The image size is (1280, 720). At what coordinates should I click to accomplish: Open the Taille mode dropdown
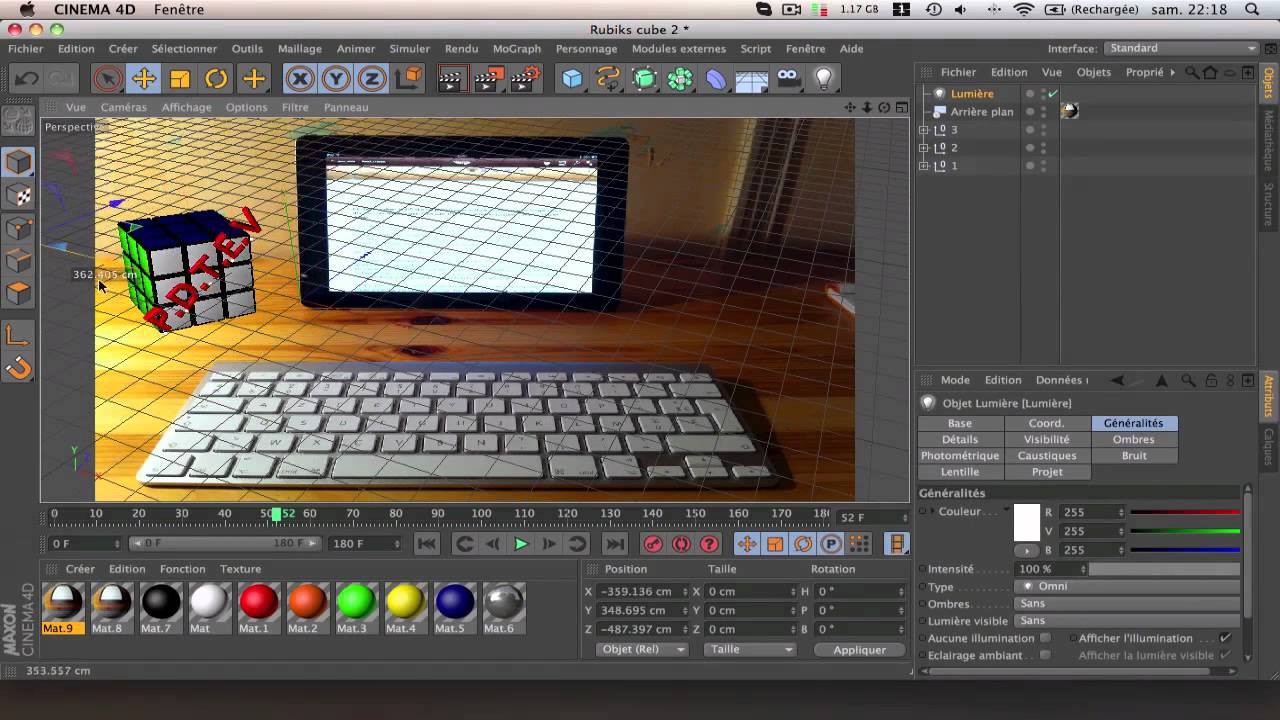(x=748, y=649)
